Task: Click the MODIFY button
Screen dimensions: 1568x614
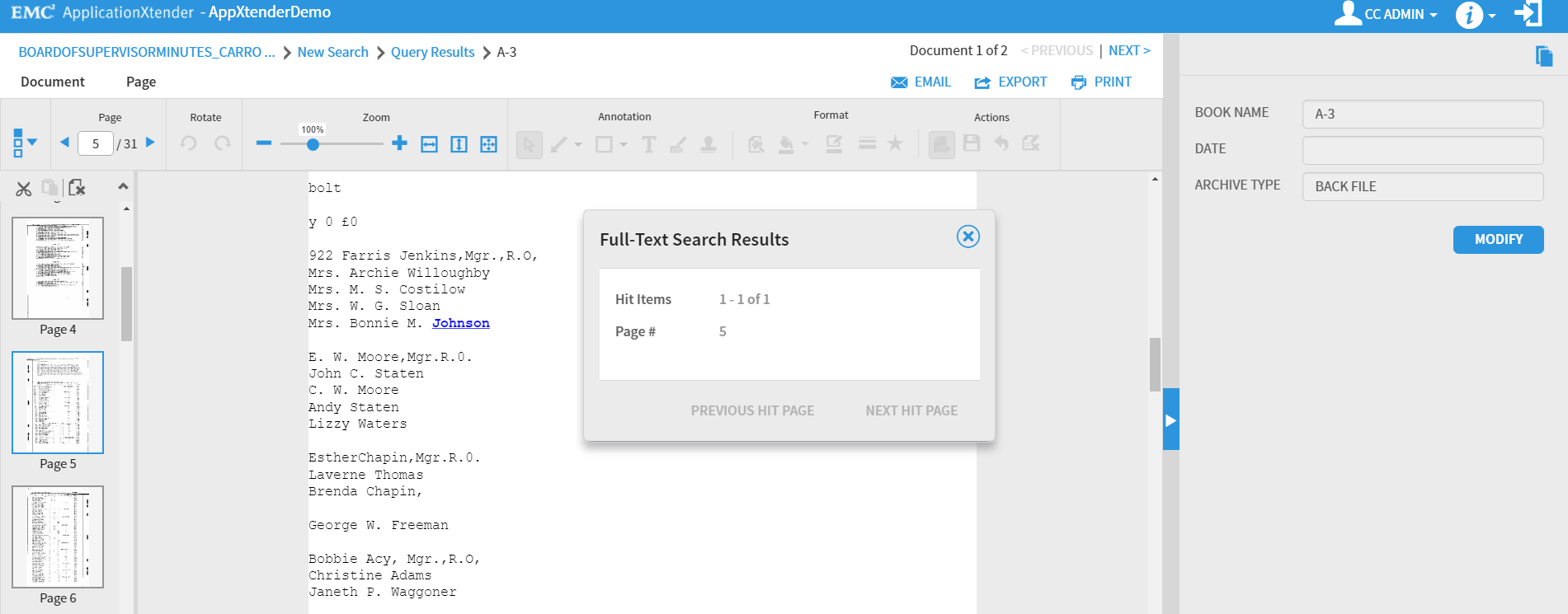Action: coord(1498,239)
